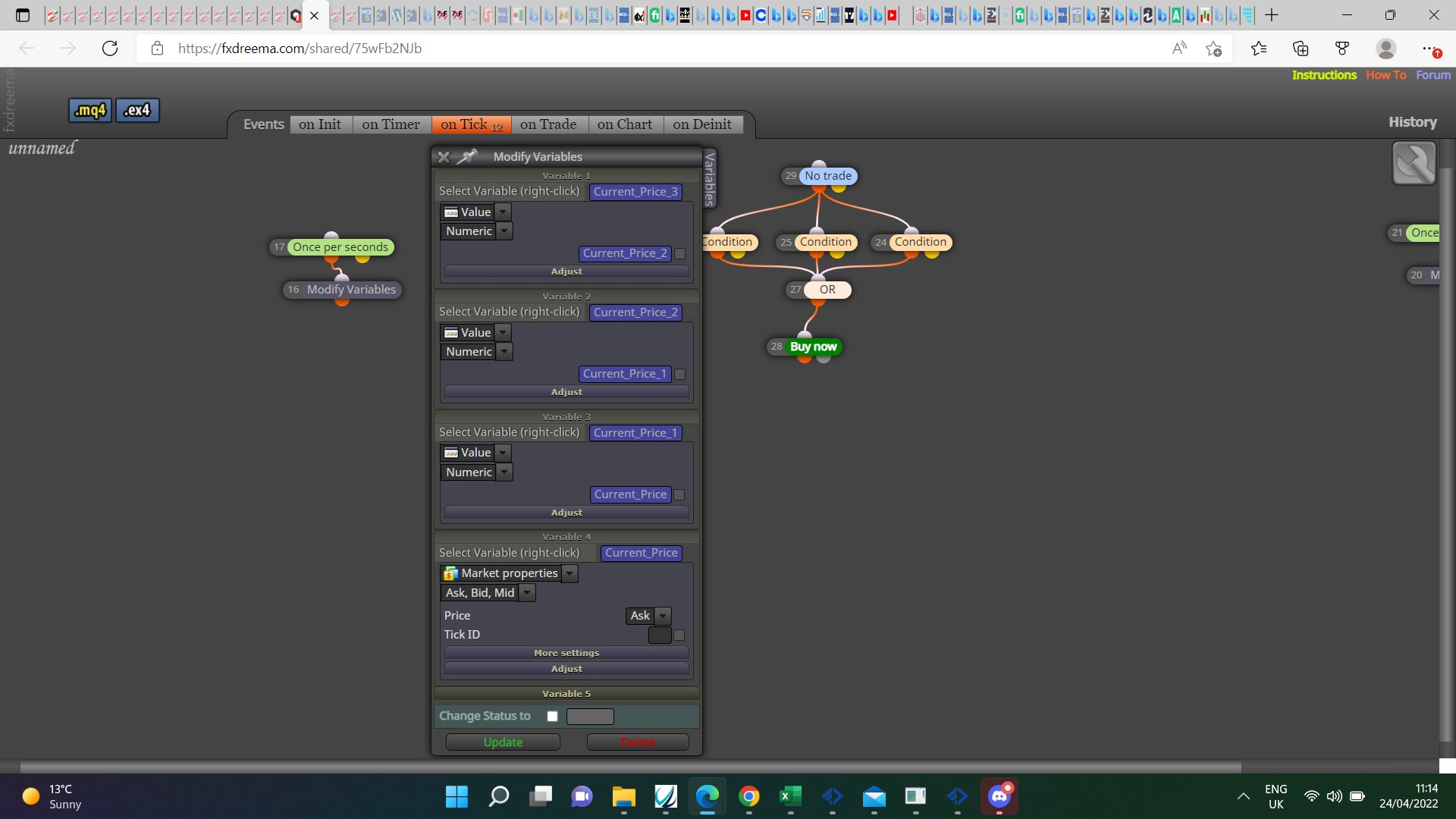Click the Tick ID input field
Image resolution: width=1456 pixels, height=819 pixels.
[660, 635]
